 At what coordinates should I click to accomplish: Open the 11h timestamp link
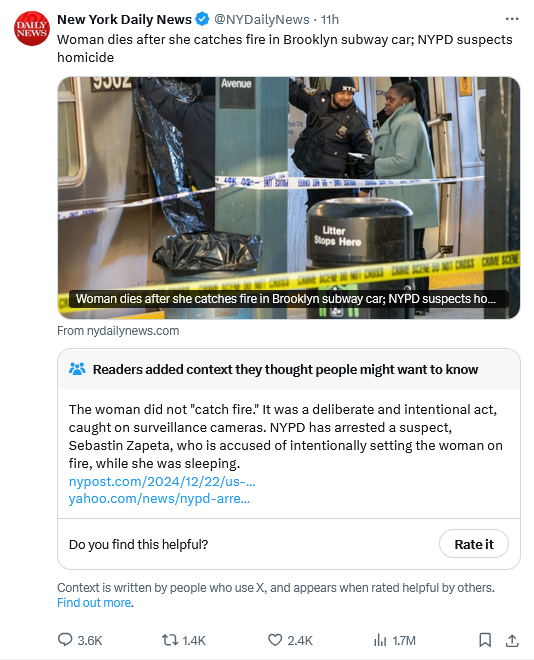[x=329, y=19]
